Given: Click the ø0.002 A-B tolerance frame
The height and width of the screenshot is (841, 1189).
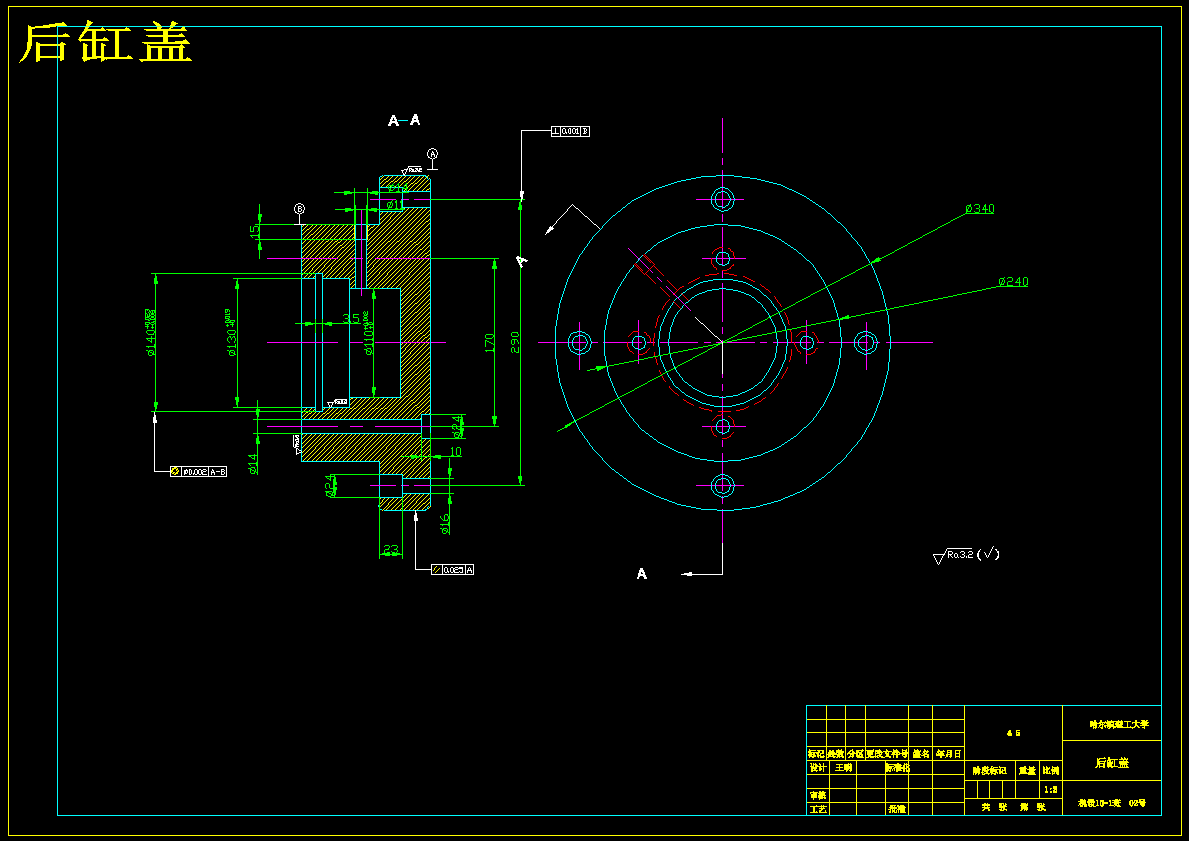Looking at the screenshot, I should [199, 472].
